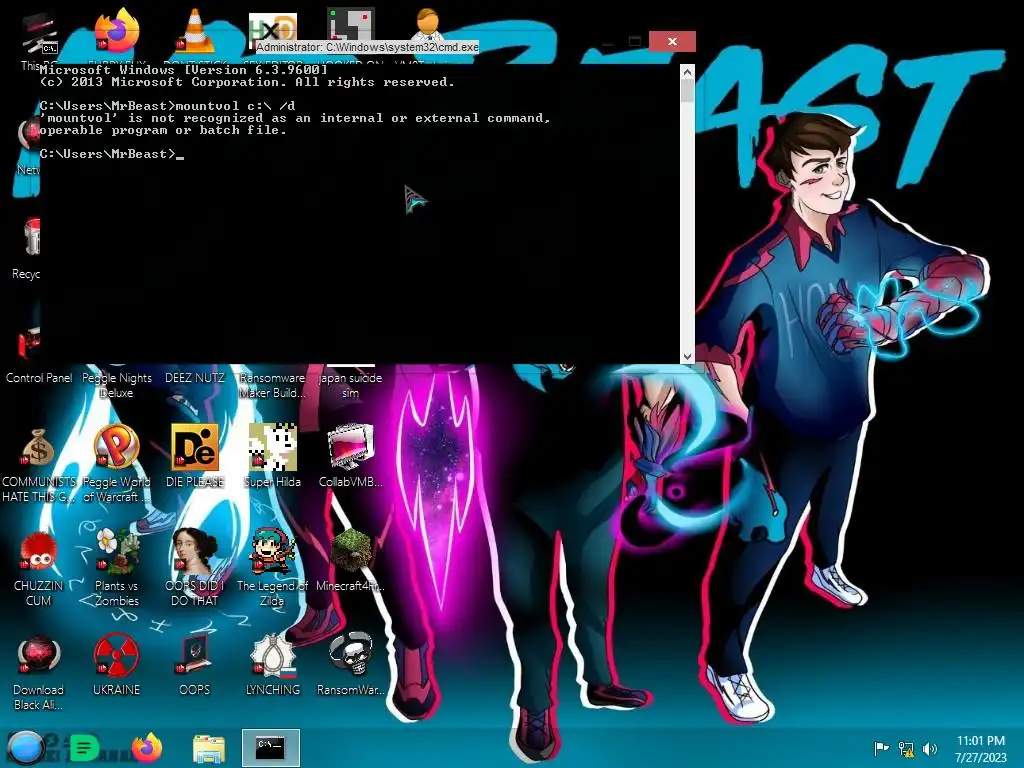Open the Firefox shortcut on the desktop
The height and width of the screenshot is (768, 1024).
(x=117, y=31)
